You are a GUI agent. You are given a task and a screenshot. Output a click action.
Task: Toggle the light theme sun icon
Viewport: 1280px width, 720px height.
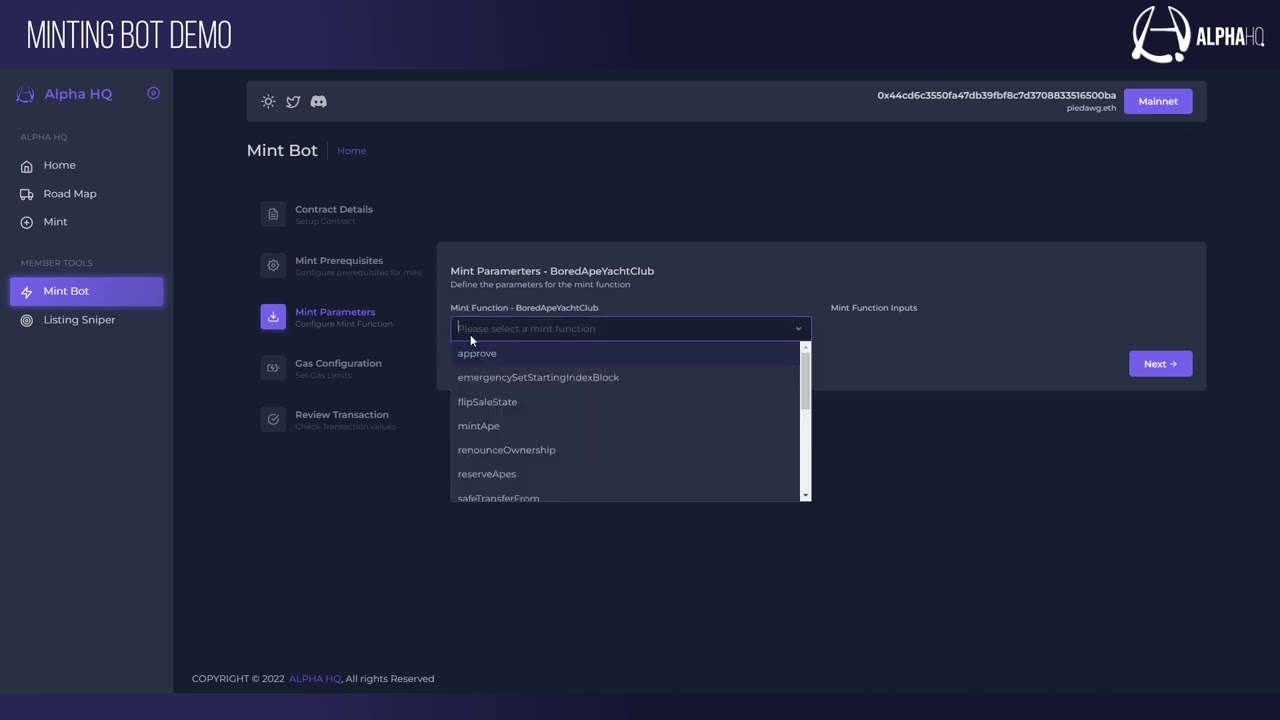point(268,101)
